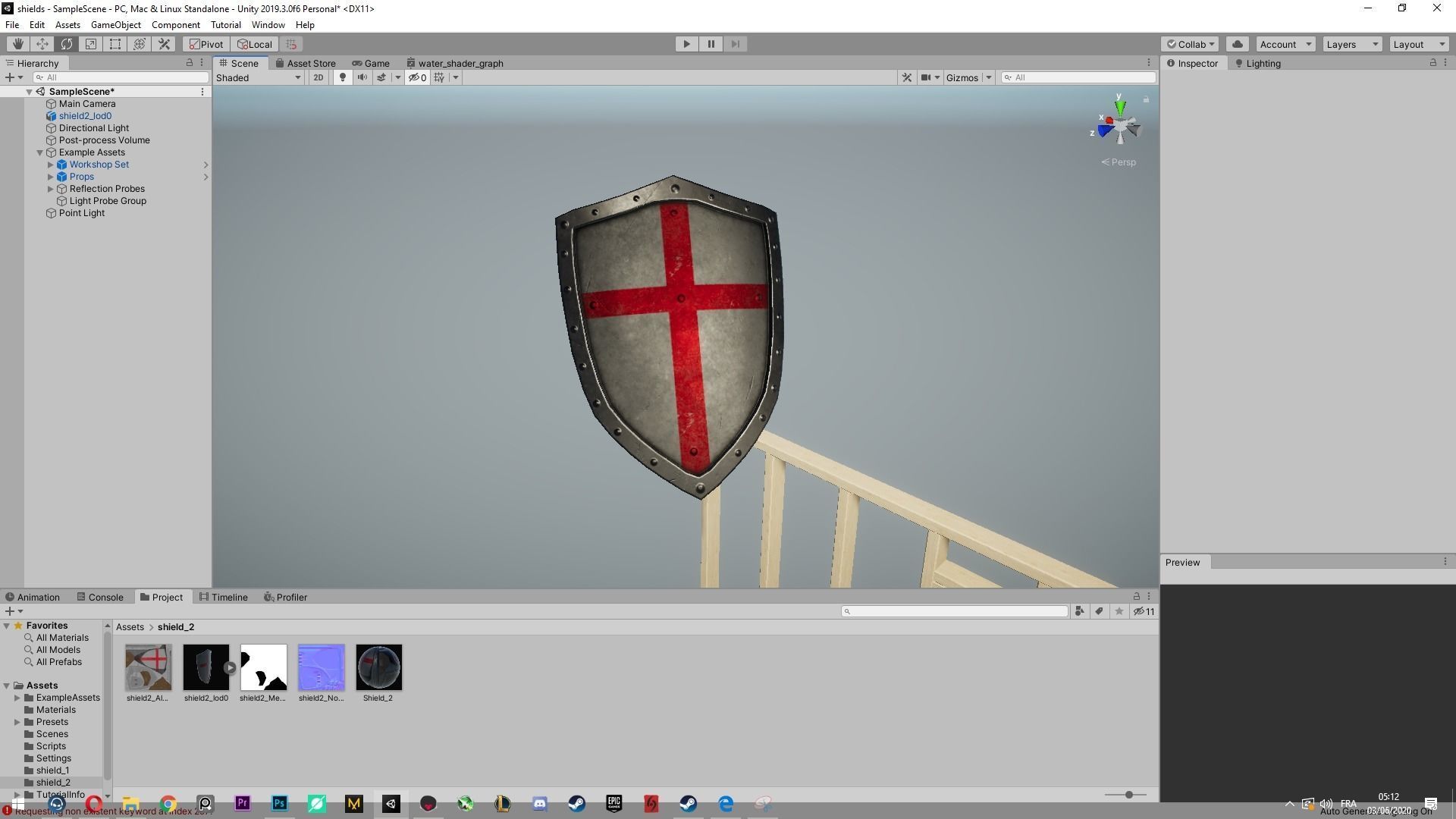Select the Scale tool
The image size is (1456, 819).
pyautogui.click(x=90, y=44)
